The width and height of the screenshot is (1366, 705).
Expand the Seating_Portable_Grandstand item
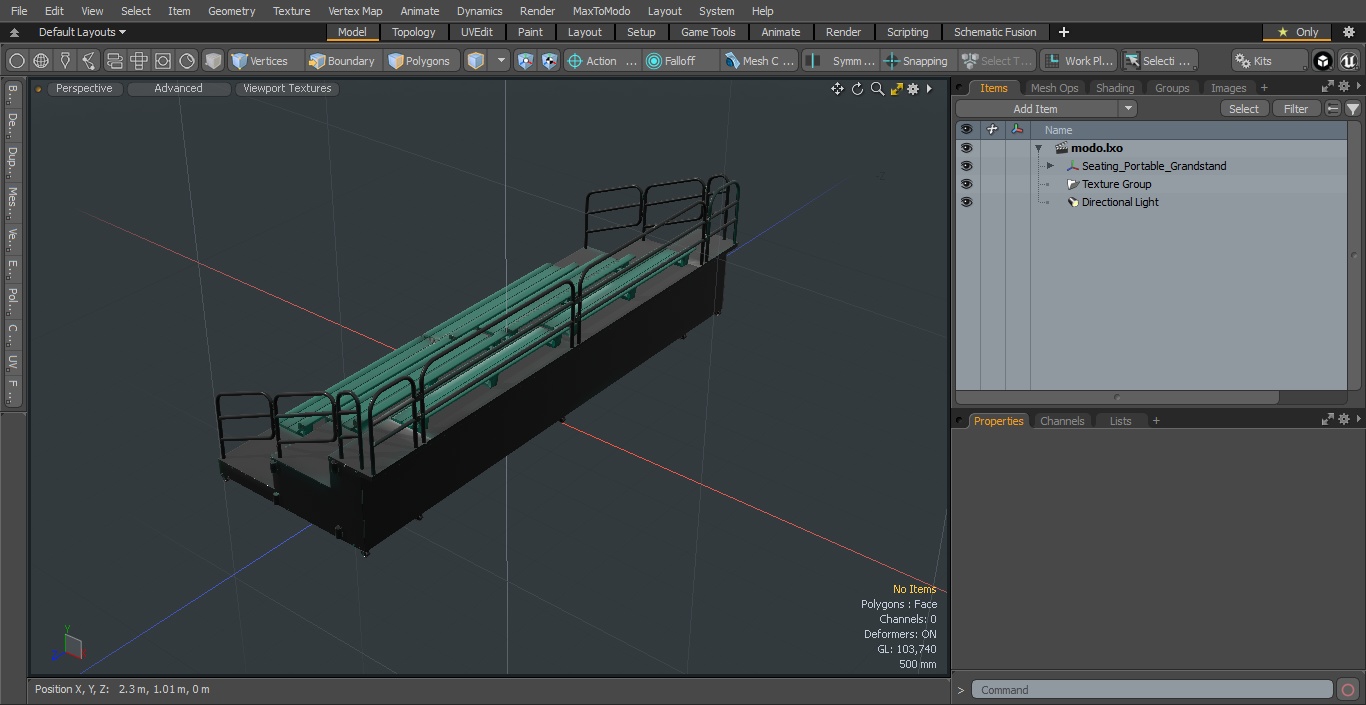coord(1050,166)
